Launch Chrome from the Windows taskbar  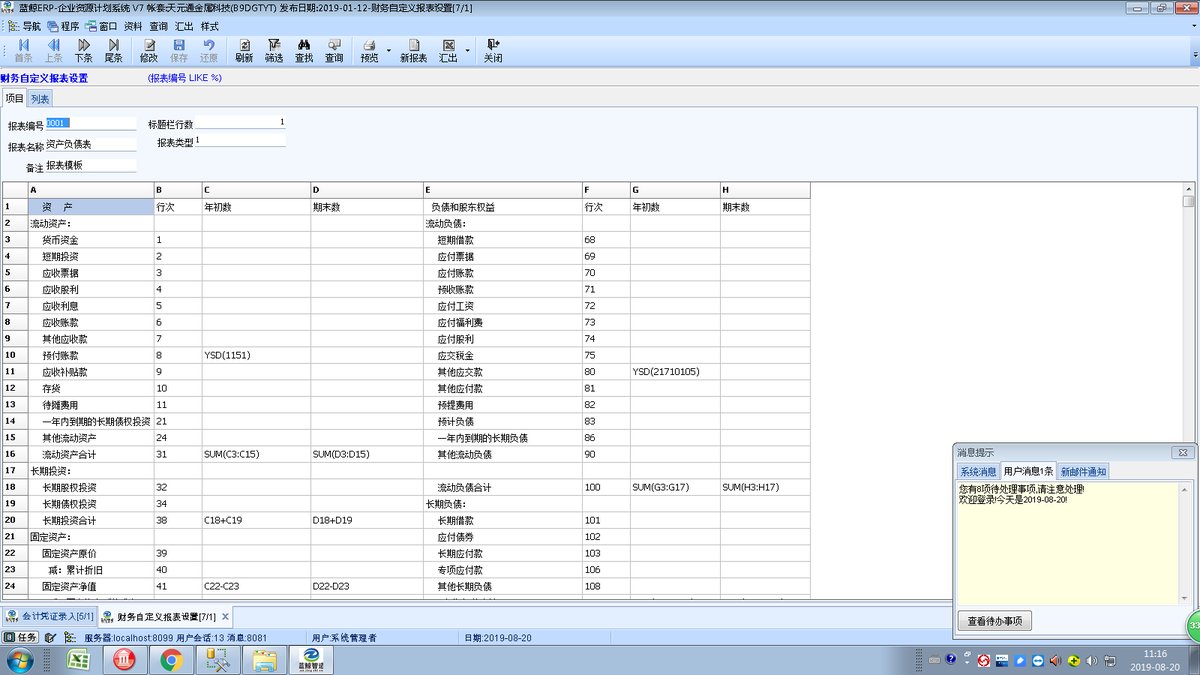[171, 660]
